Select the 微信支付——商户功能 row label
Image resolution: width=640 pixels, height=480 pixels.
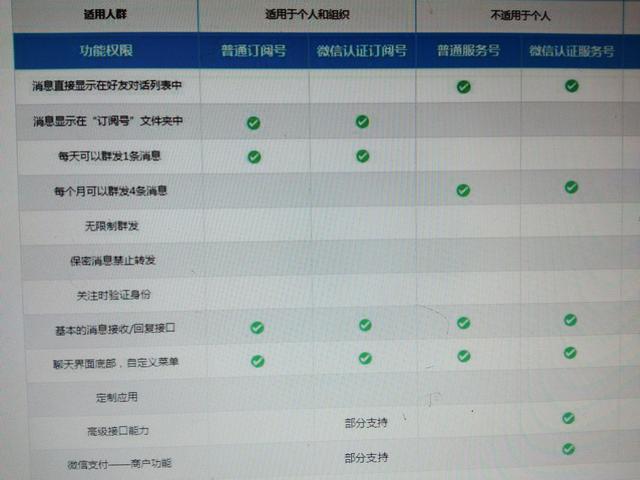click(x=120, y=464)
